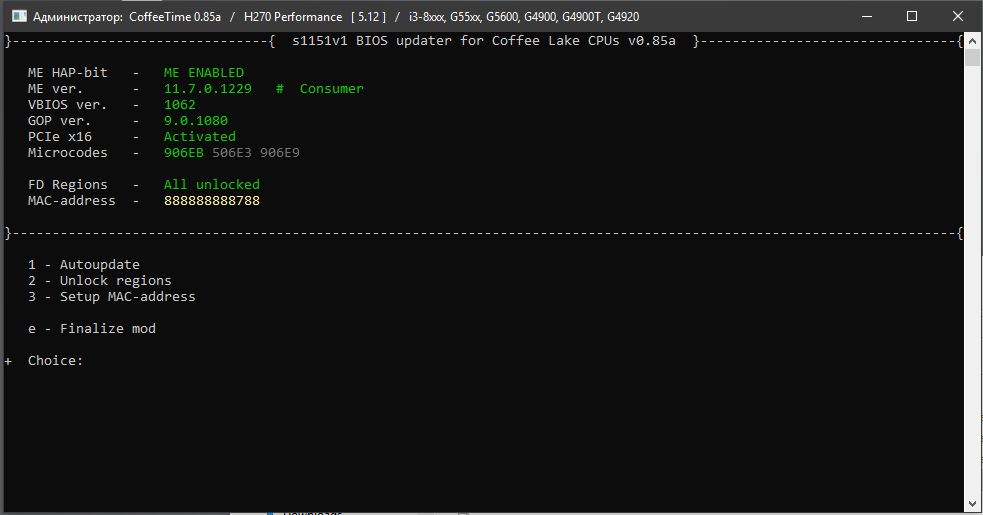Screen dimensions: 983x515
Task: Click the '1 - Autoupdate' menu line
Action: point(84,265)
